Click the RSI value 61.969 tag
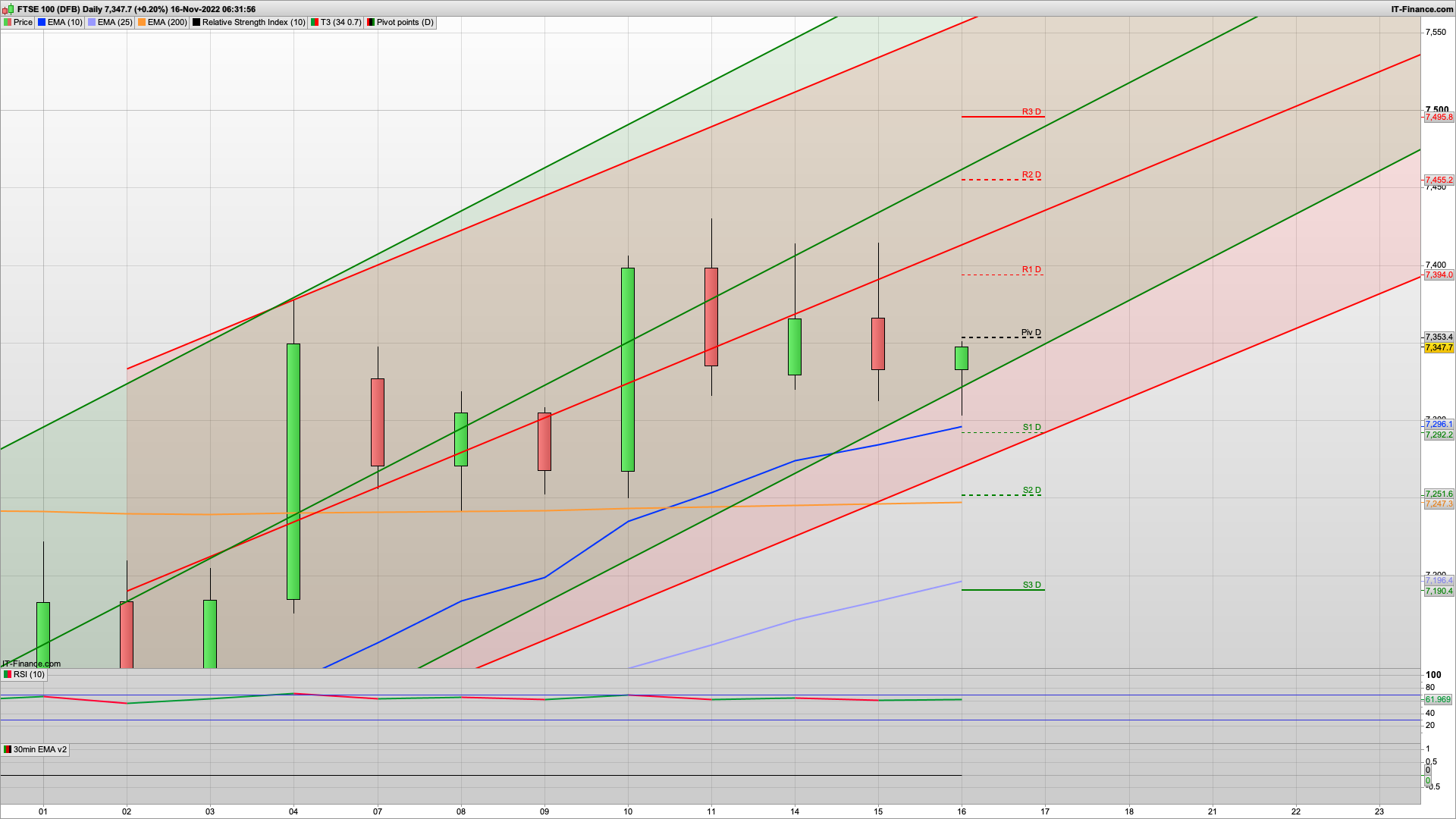 click(x=1438, y=699)
